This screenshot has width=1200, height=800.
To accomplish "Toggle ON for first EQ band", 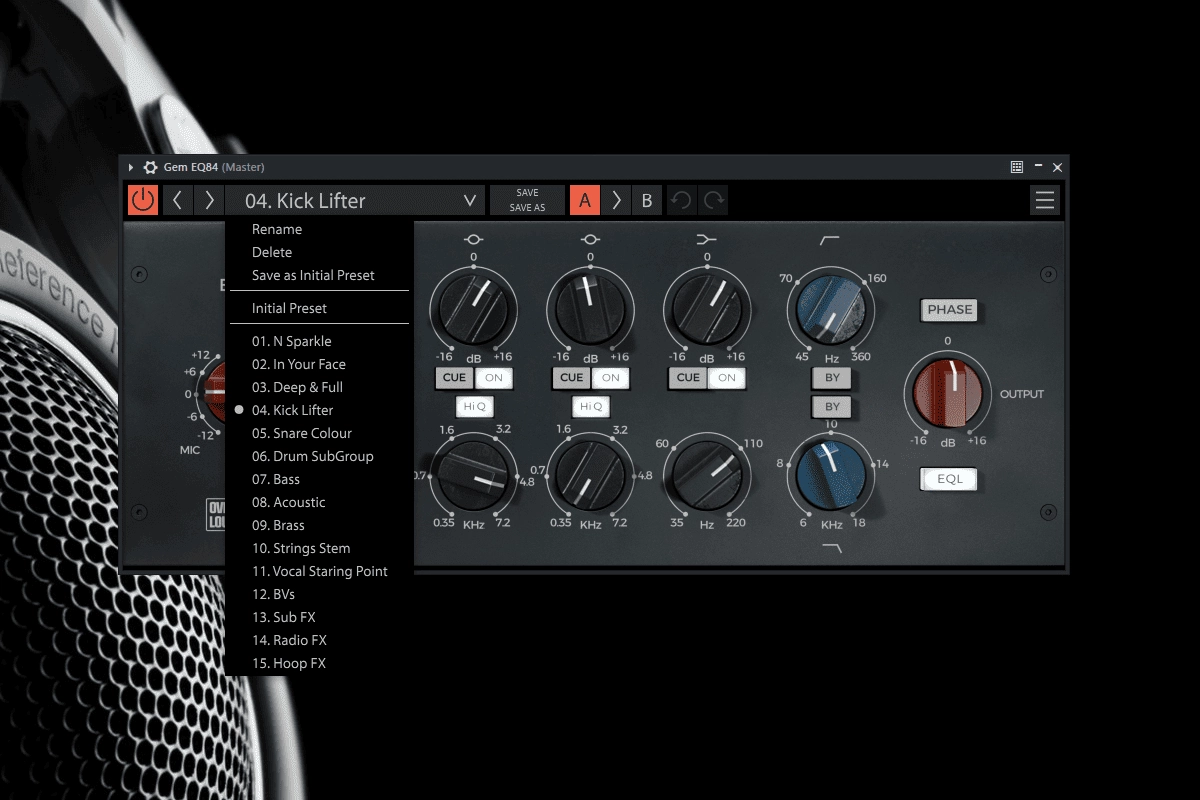I will point(493,377).
